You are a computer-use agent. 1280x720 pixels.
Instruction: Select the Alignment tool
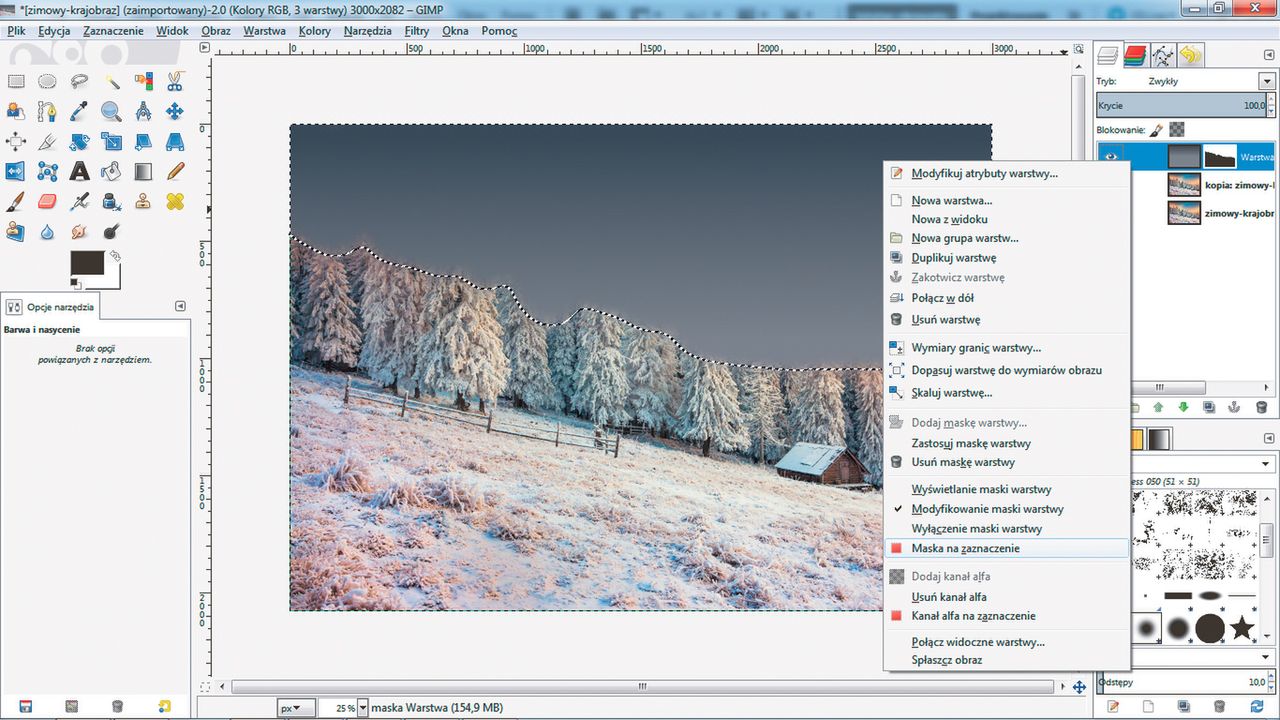15,142
